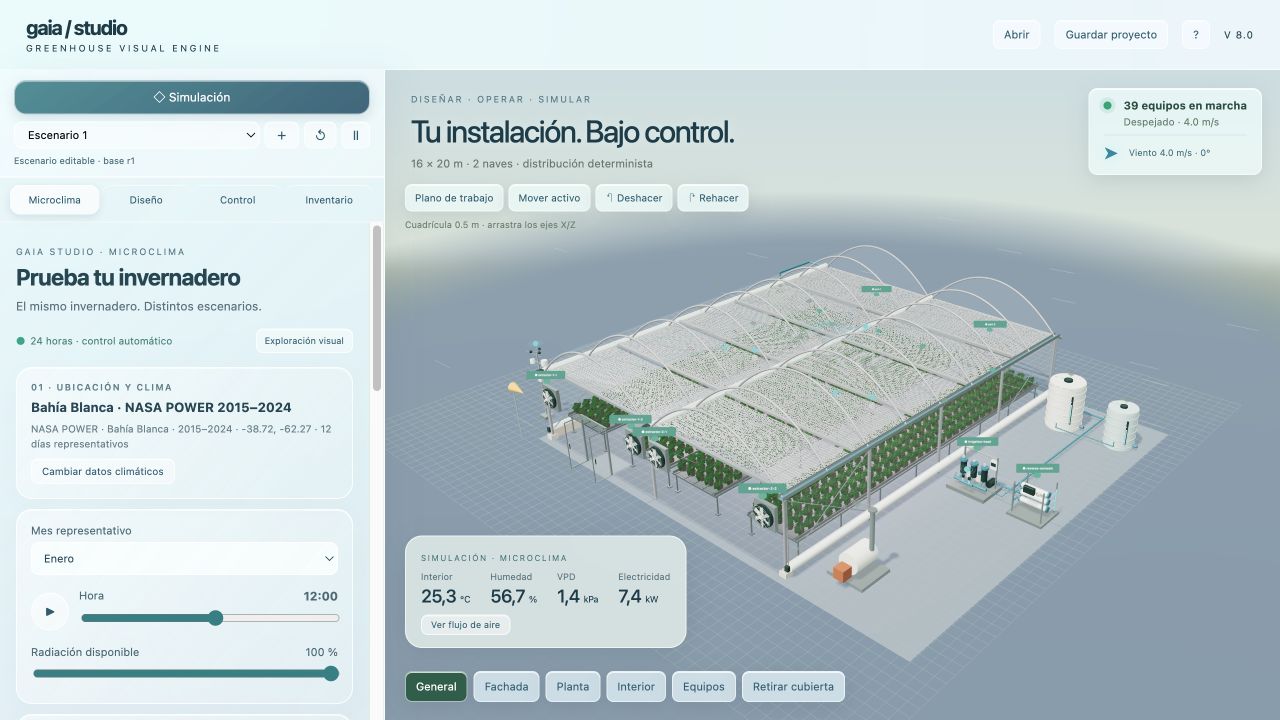Click the Hora slider handle
Screen dimensions: 1280x720
tap(215, 618)
